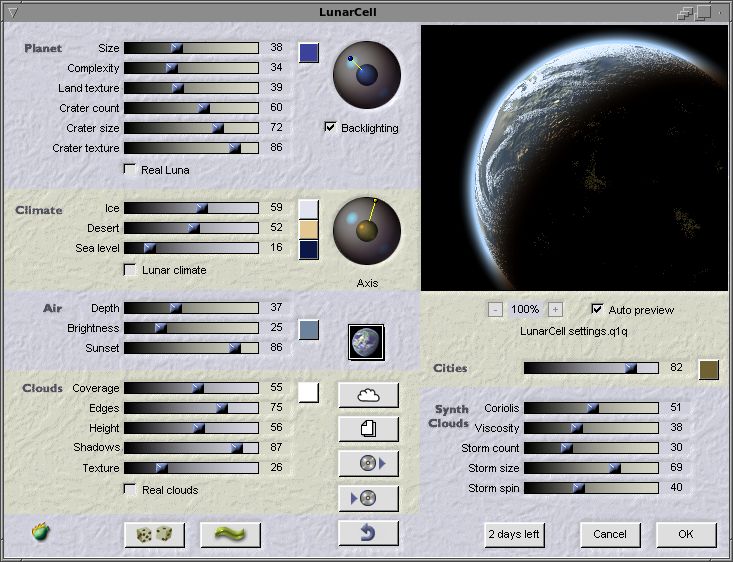Click the green wave button

point(230,534)
